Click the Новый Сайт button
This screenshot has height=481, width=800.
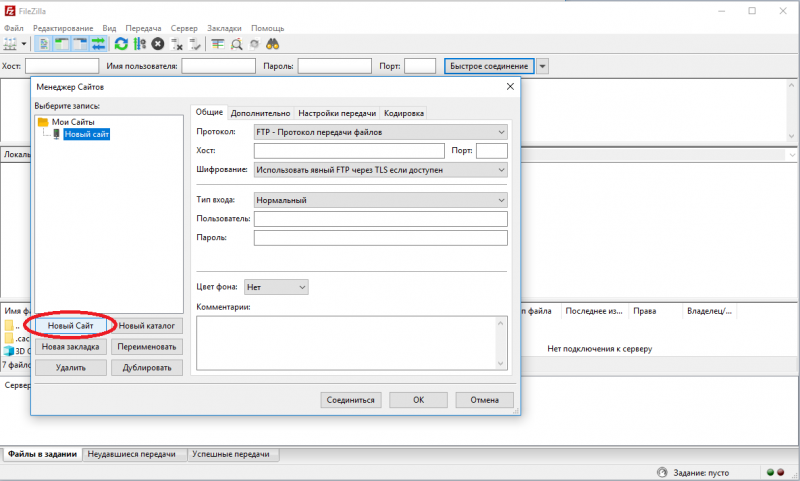click(x=70, y=325)
